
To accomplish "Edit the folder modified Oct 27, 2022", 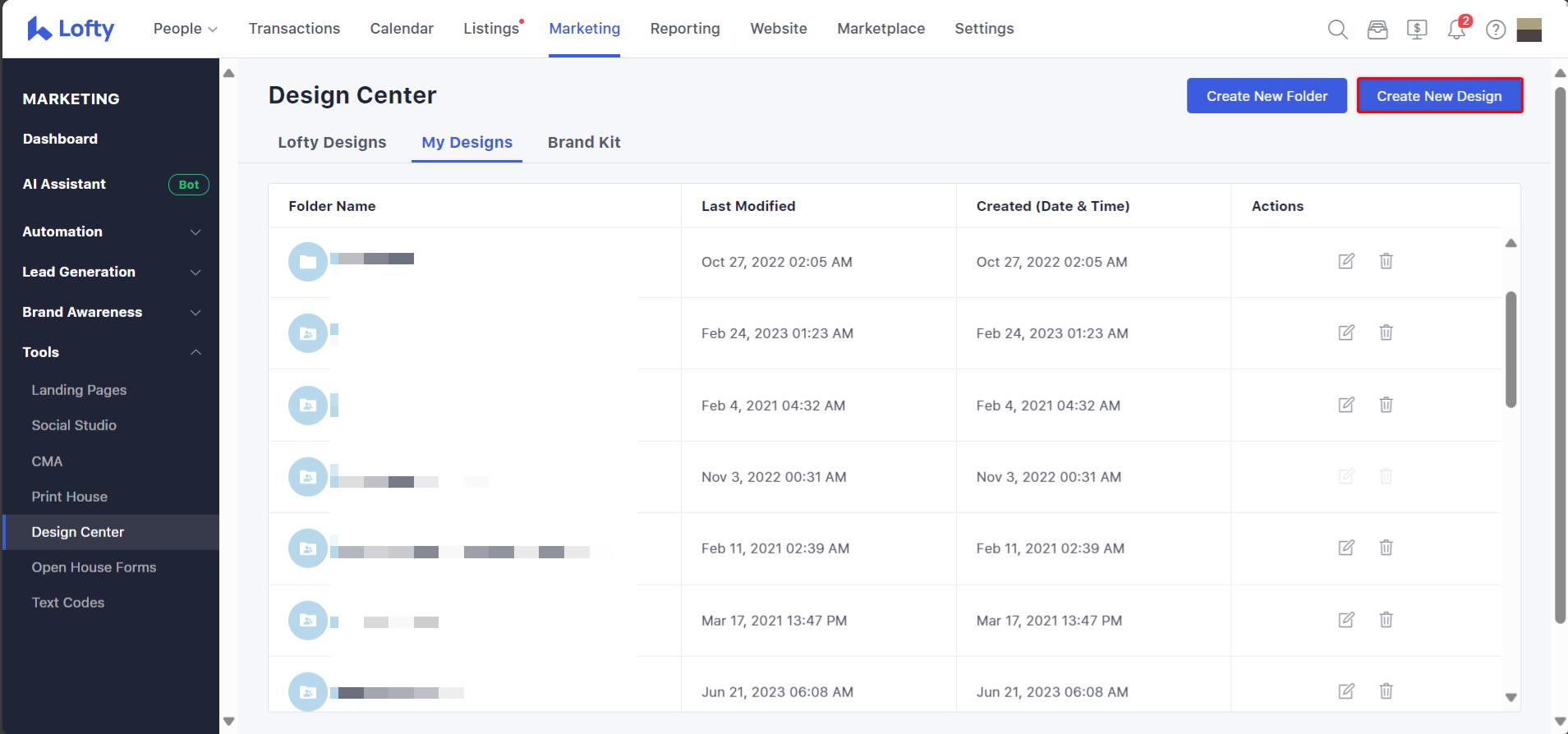I will point(1346,261).
